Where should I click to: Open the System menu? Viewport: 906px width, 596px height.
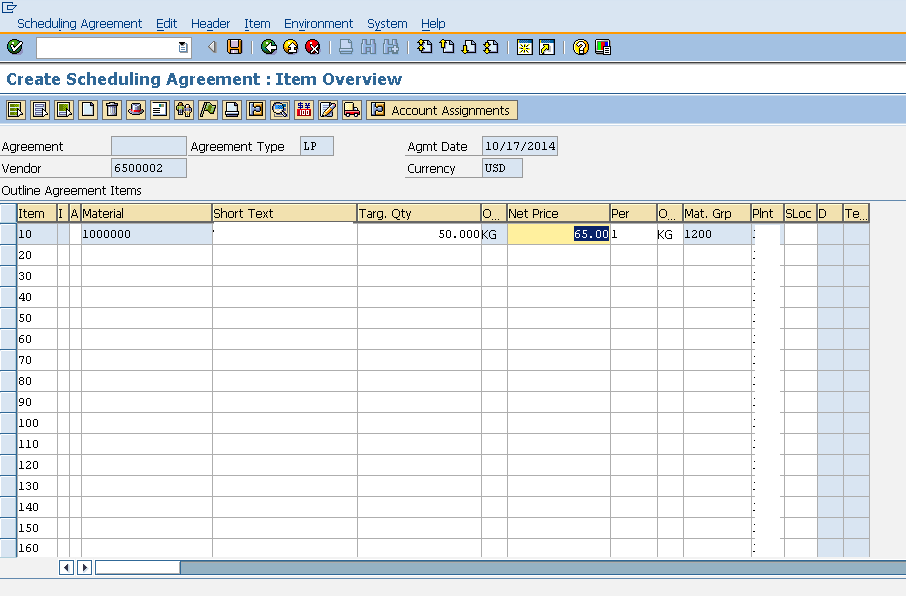click(x=387, y=24)
